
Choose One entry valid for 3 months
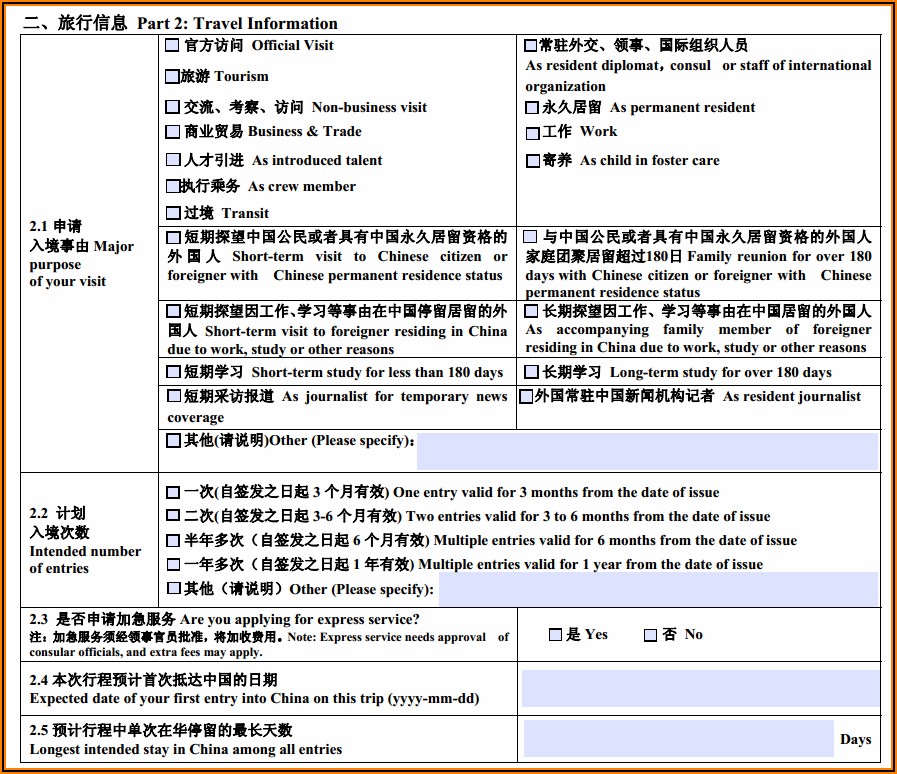coord(173,493)
